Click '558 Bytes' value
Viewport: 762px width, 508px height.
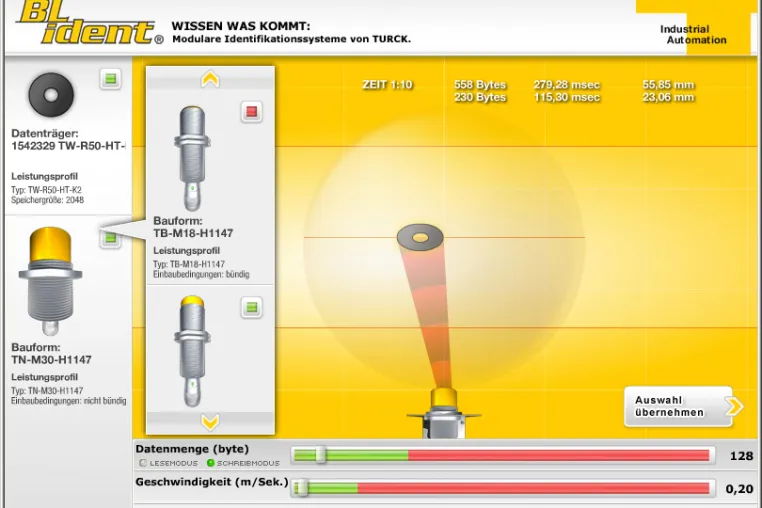coord(480,85)
